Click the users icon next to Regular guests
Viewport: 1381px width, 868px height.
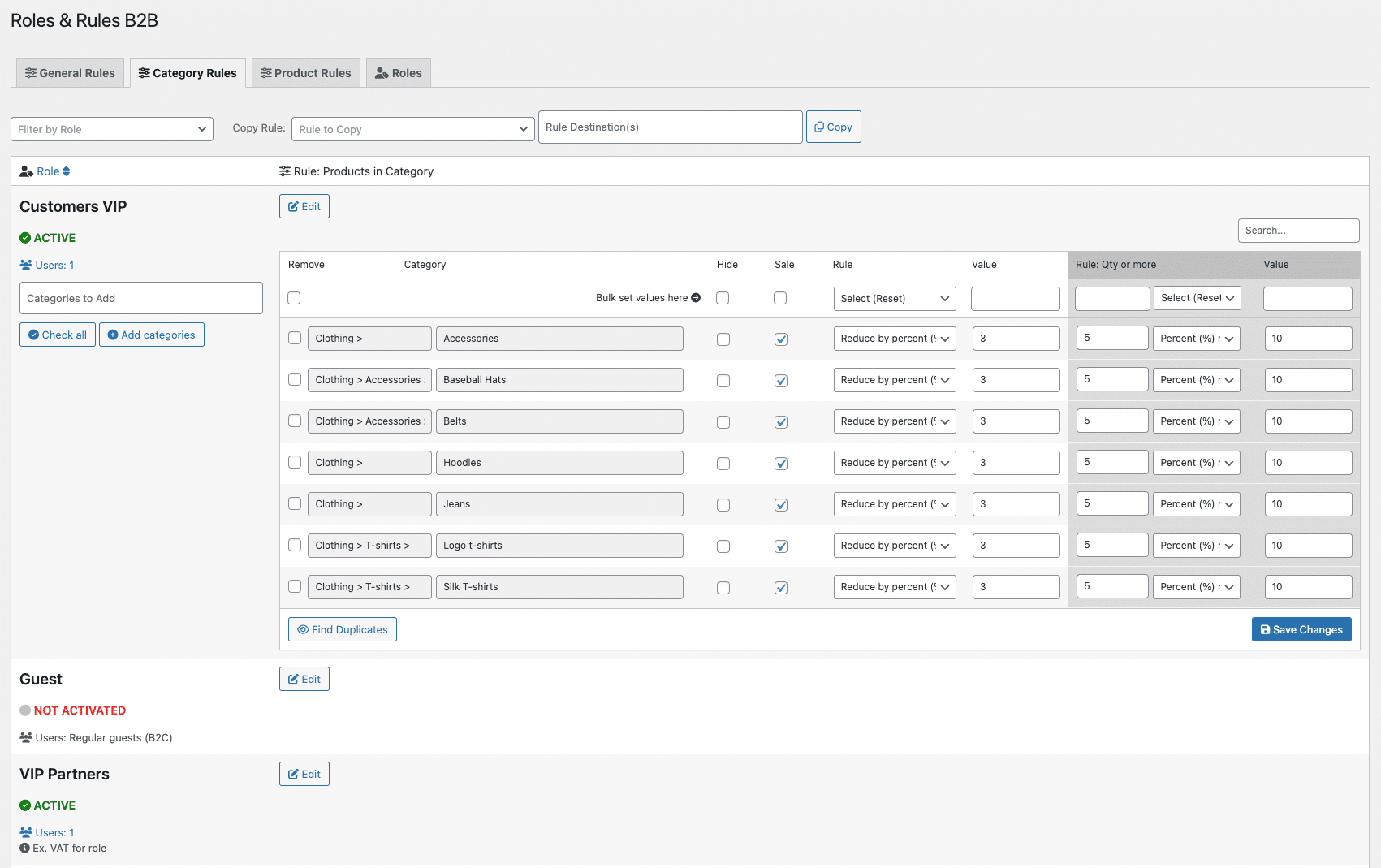click(26, 737)
